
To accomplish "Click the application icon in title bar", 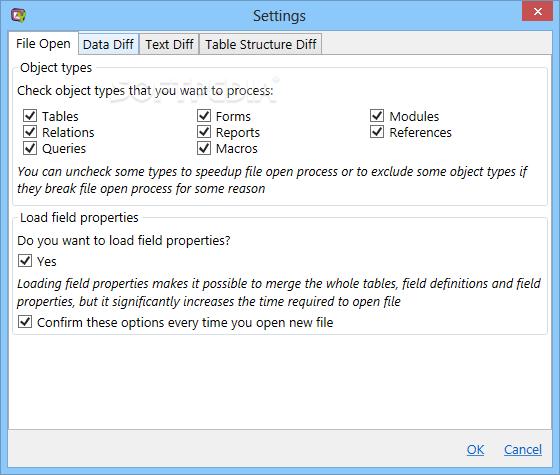I will [18, 15].
